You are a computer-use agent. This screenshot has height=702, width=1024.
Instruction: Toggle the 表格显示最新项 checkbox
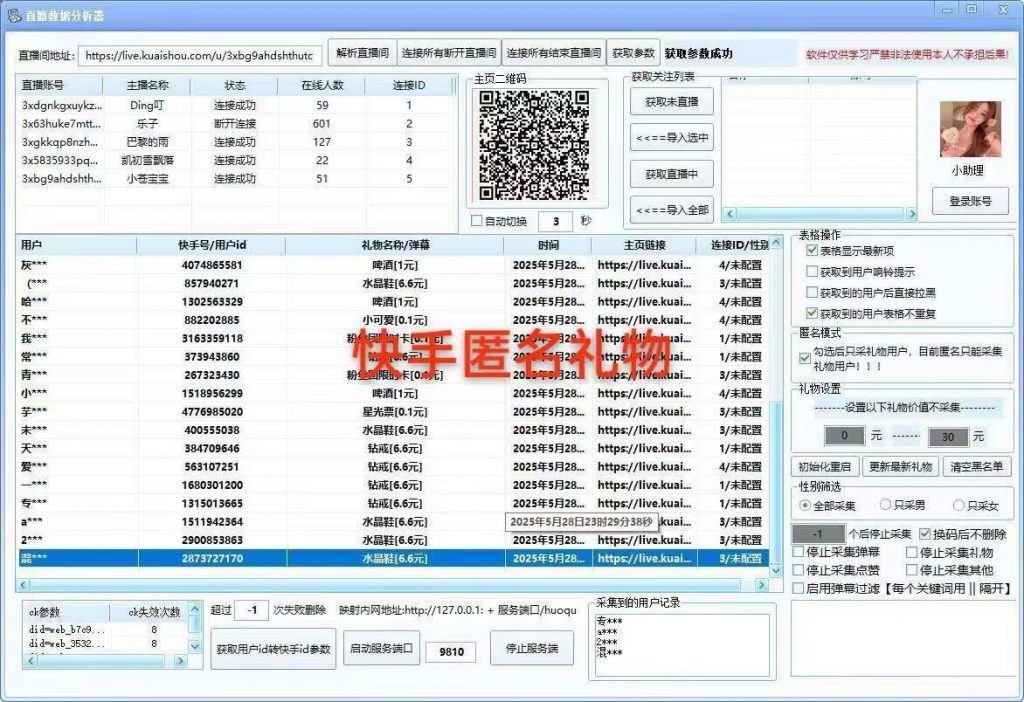pos(812,250)
